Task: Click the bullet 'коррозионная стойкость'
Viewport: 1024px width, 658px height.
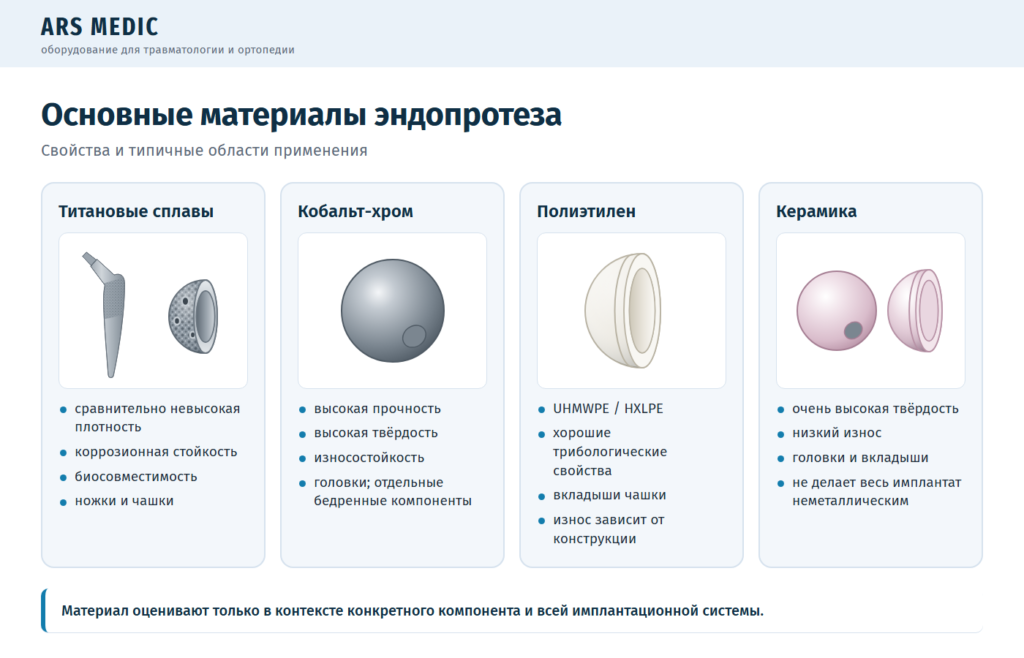Action: [156, 452]
